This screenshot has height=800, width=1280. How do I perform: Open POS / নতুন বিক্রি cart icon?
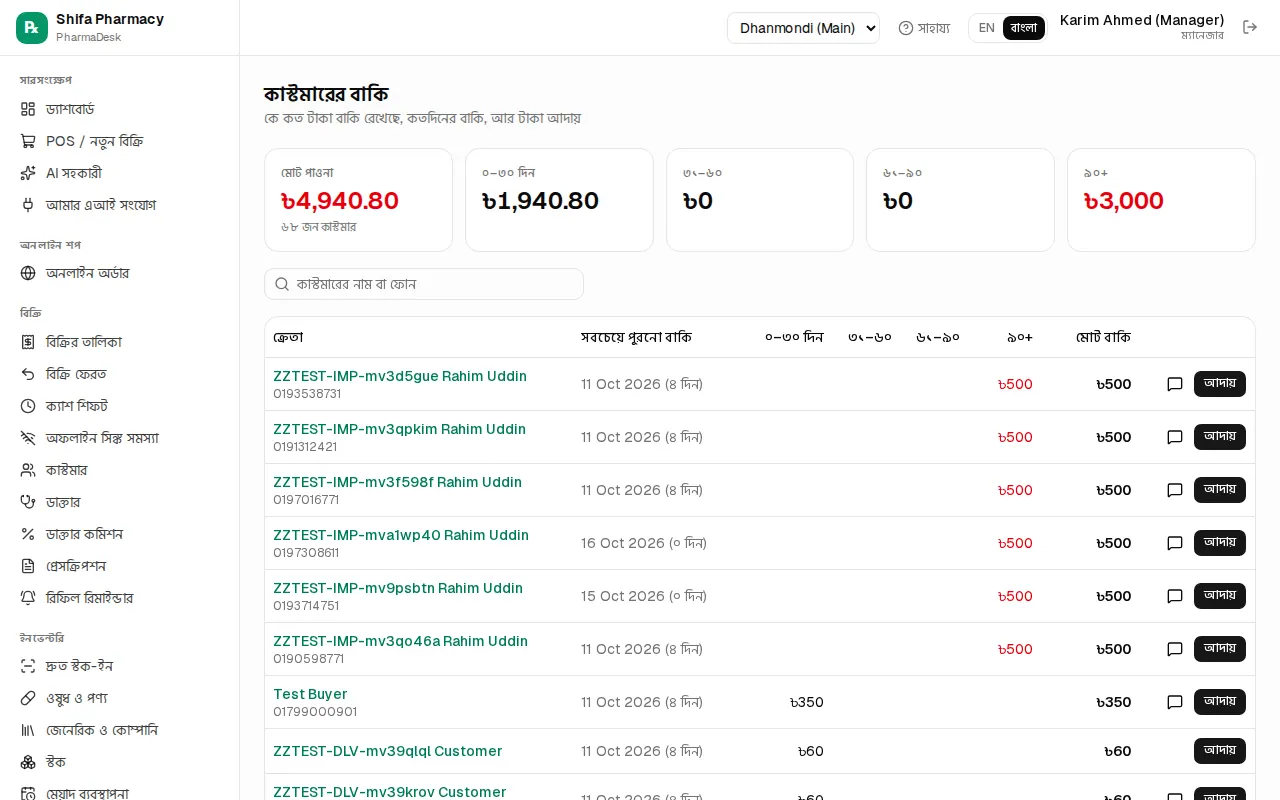click(28, 141)
